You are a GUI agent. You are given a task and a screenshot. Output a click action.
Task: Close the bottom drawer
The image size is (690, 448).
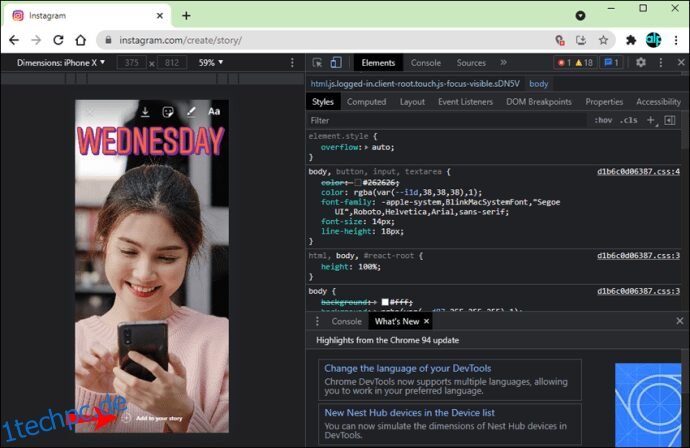[679, 321]
